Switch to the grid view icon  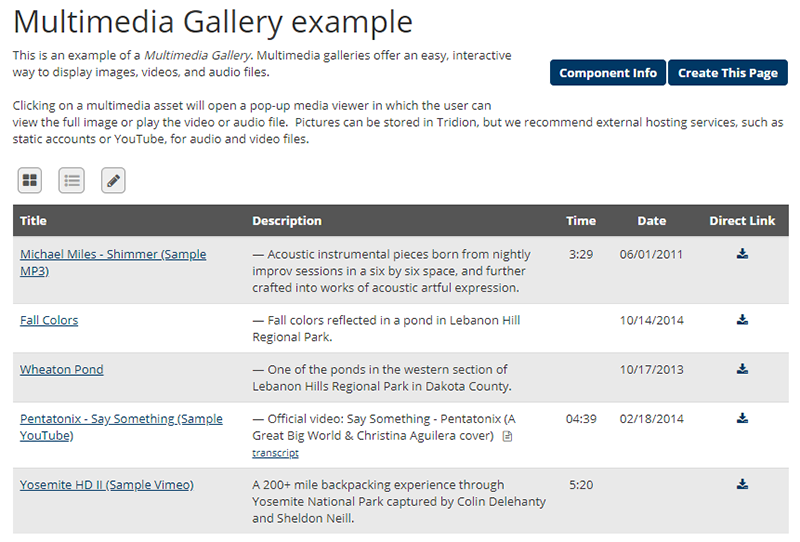tap(30, 181)
